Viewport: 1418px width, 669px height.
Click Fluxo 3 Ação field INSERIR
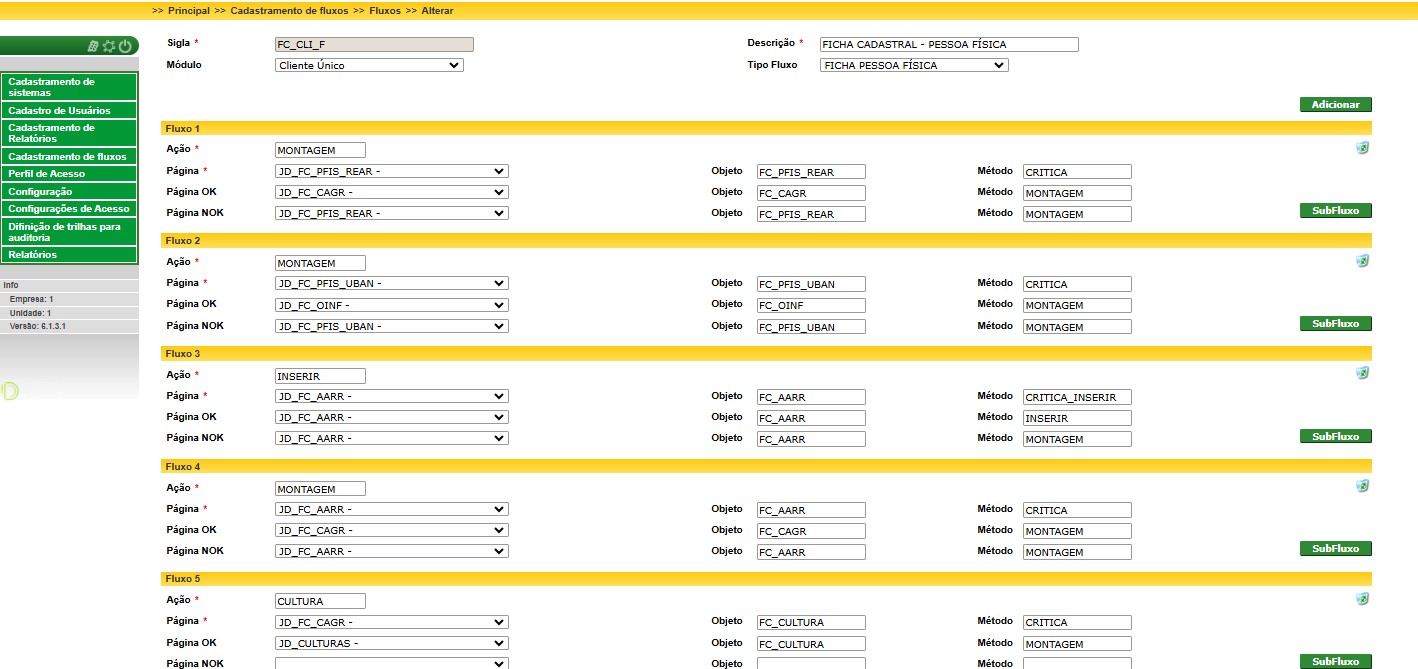point(320,376)
